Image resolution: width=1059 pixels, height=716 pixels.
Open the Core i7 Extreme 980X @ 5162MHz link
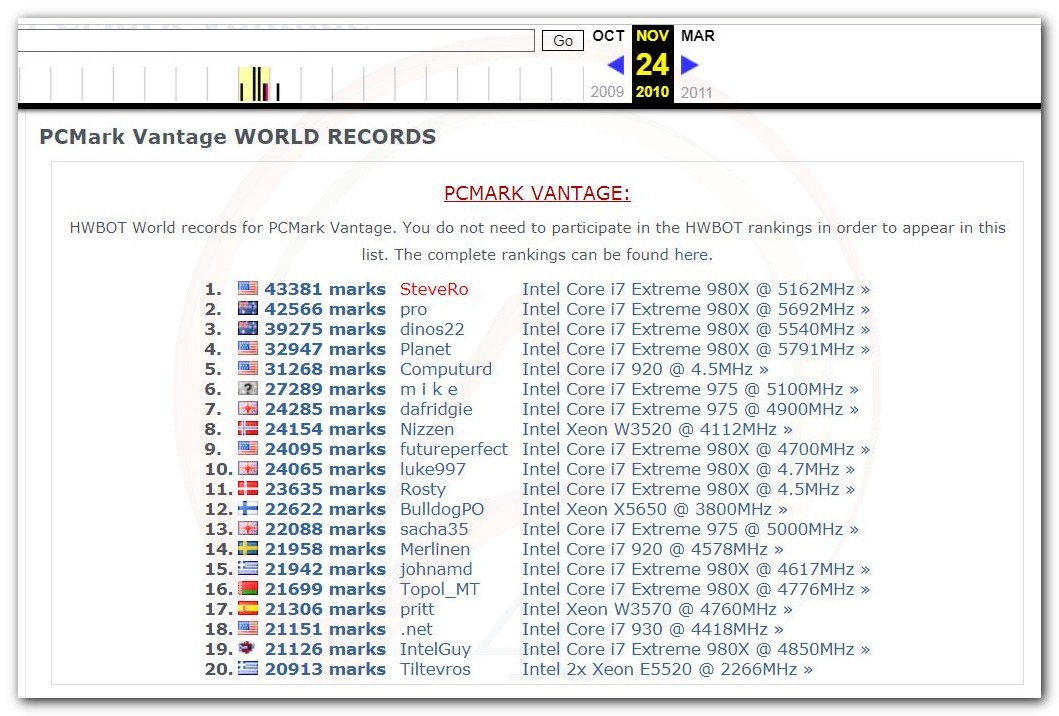[x=696, y=289]
